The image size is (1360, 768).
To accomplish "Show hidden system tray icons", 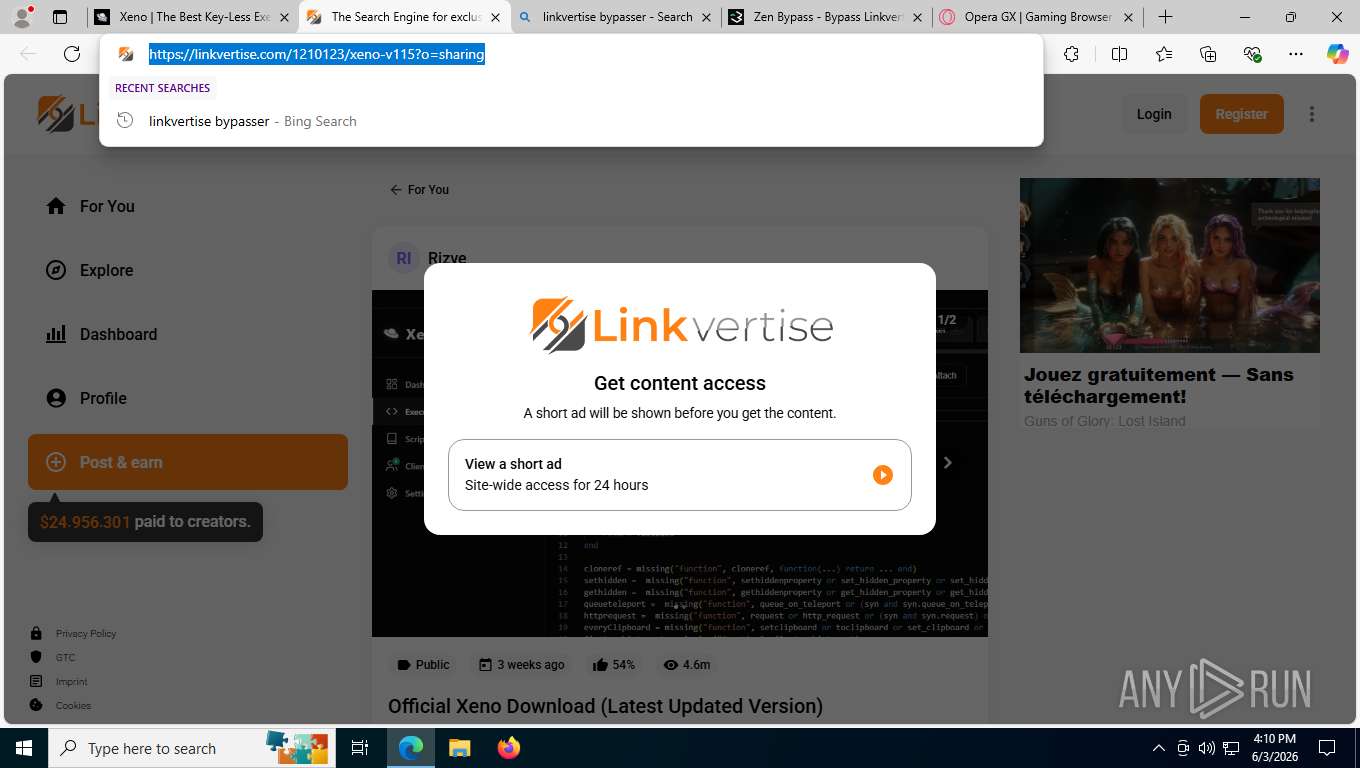I will point(1158,748).
